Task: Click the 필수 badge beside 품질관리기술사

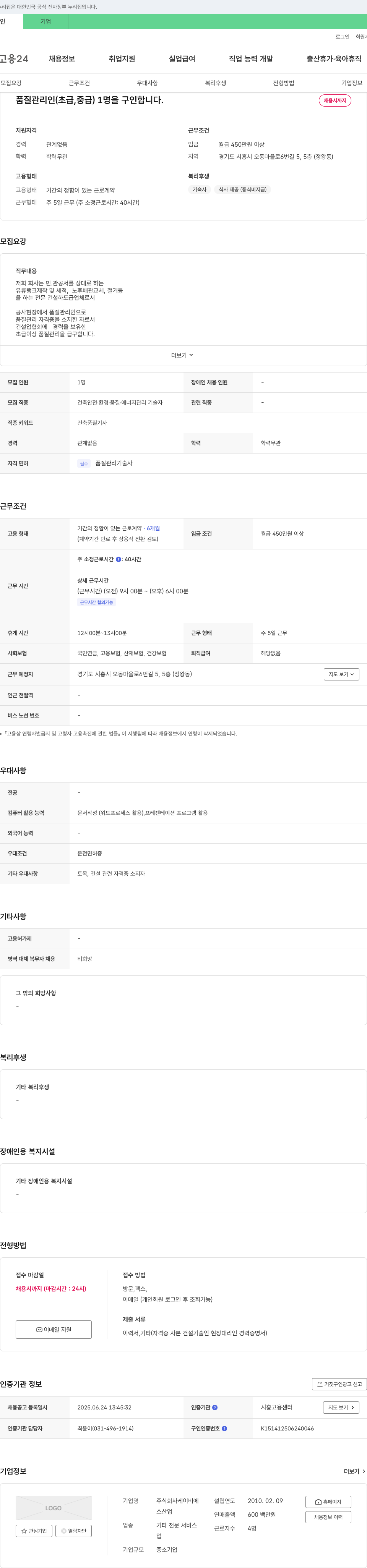Action: 84,463
